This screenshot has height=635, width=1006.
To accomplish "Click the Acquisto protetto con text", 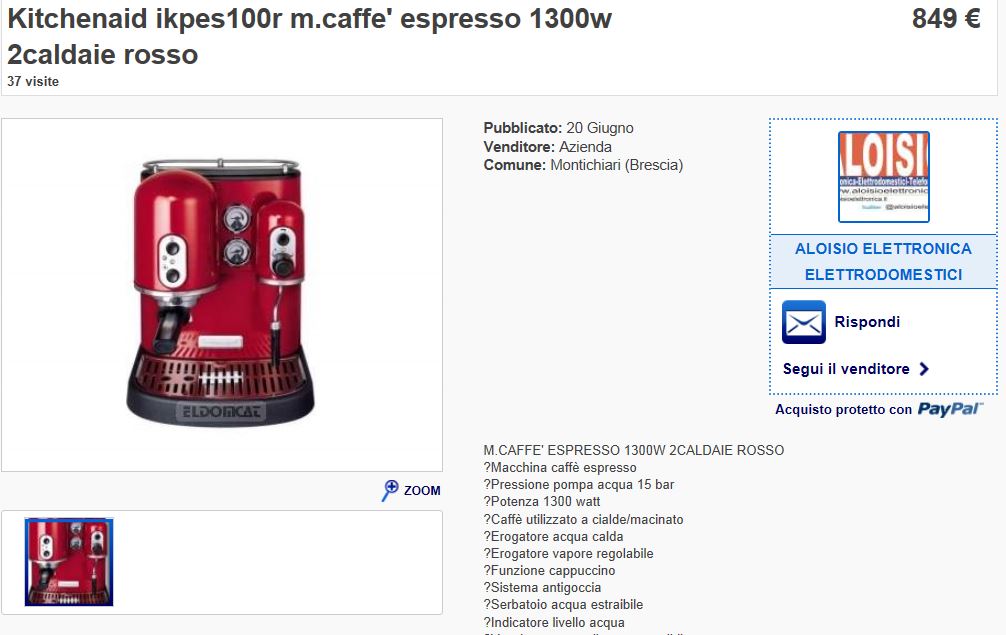I will coord(843,409).
